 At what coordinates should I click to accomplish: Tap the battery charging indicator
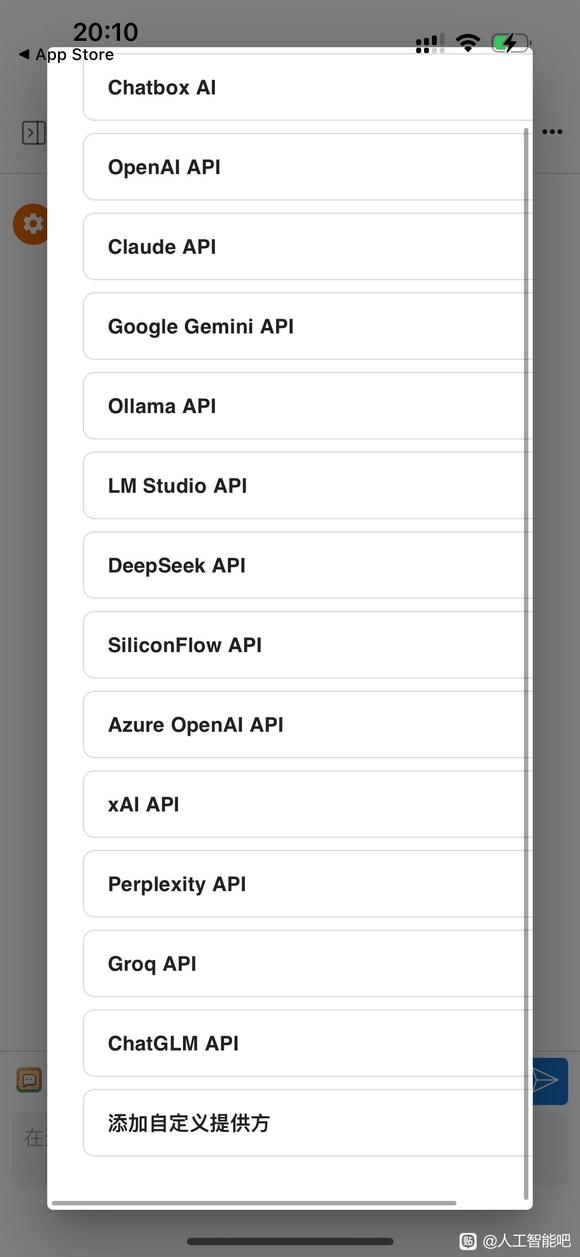[510, 43]
